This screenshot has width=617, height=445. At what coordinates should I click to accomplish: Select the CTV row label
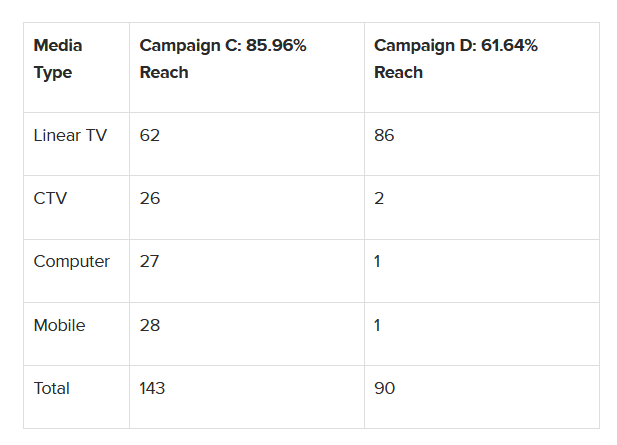50,198
